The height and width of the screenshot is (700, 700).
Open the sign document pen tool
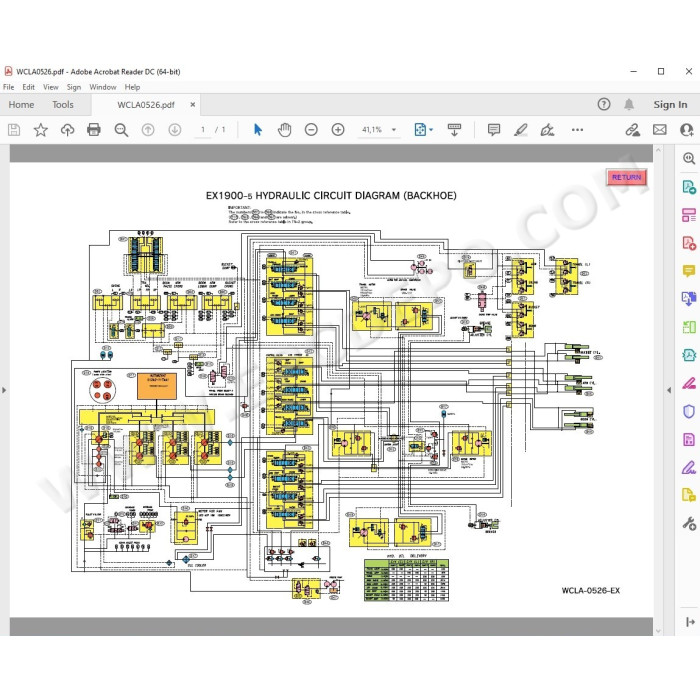547,130
